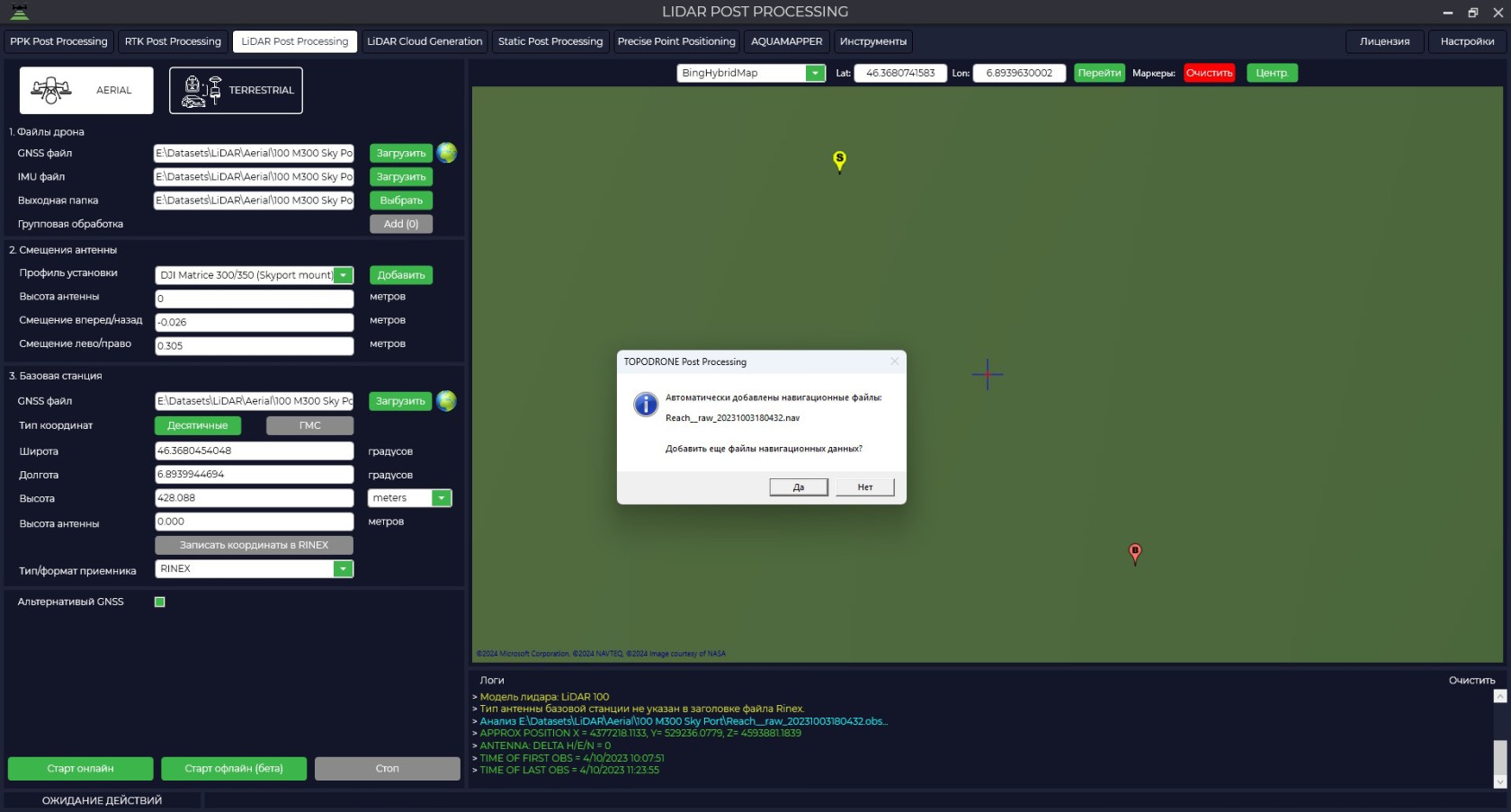Switch to Static Post Processing tab
Image resolution: width=1511 pixels, height=812 pixels.
click(550, 41)
